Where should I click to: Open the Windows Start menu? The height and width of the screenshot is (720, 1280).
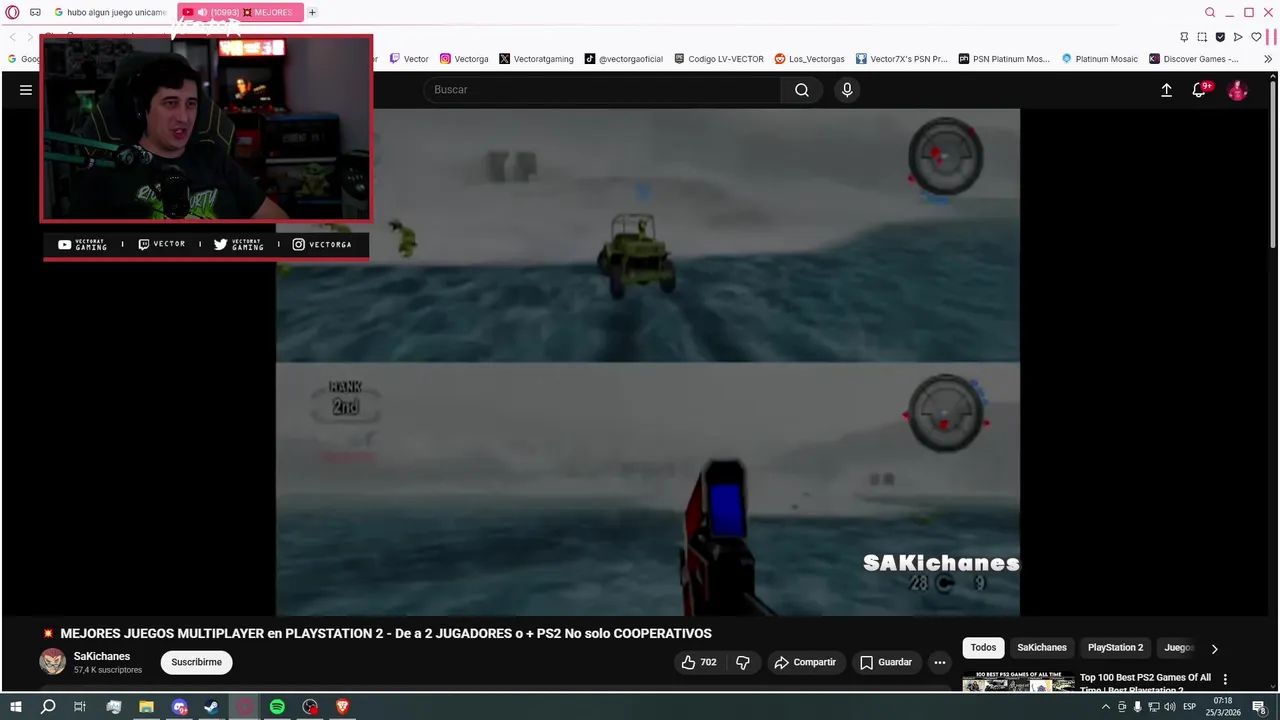pyautogui.click(x=16, y=707)
